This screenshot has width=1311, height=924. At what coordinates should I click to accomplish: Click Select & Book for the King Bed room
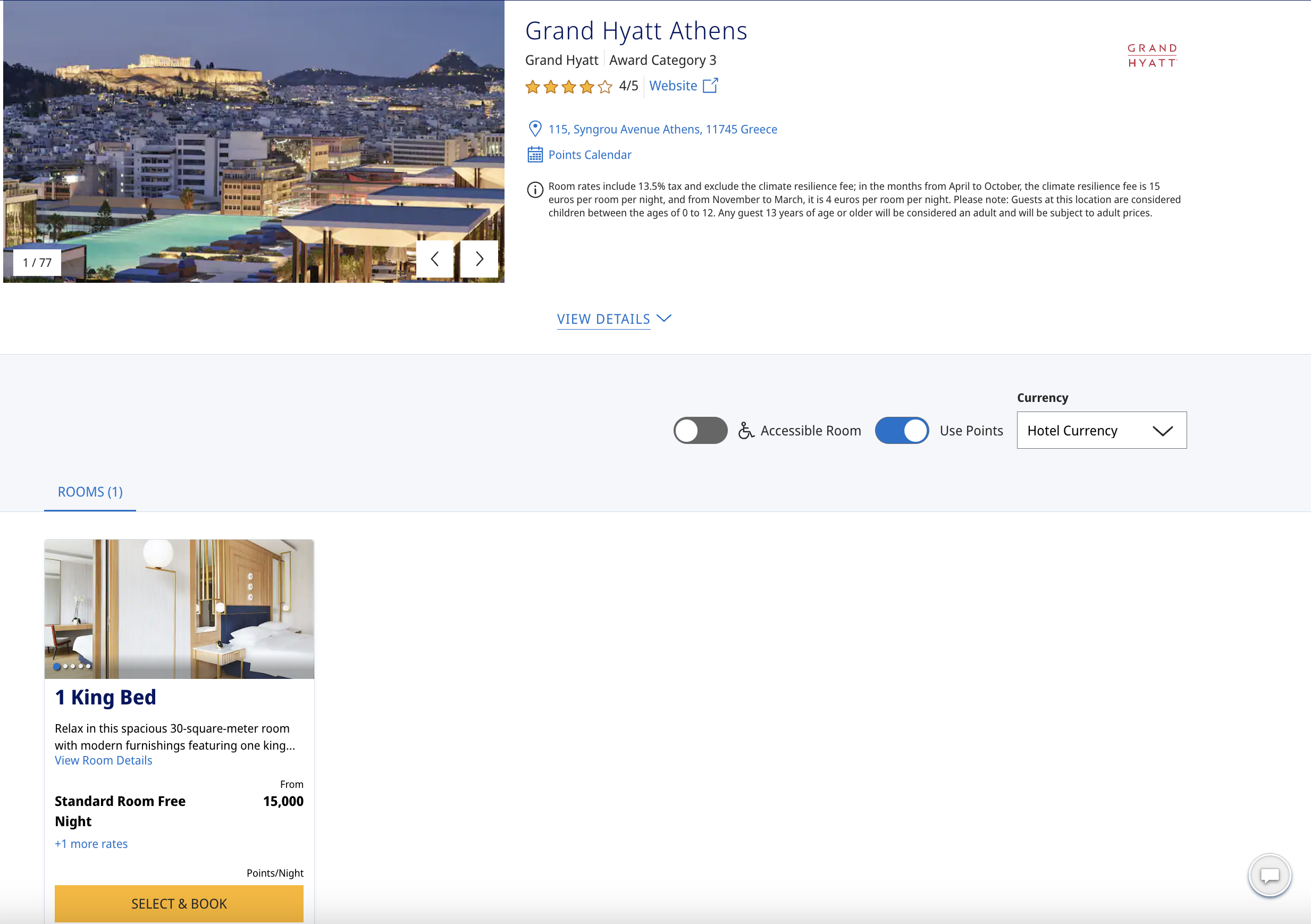pos(179,904)
